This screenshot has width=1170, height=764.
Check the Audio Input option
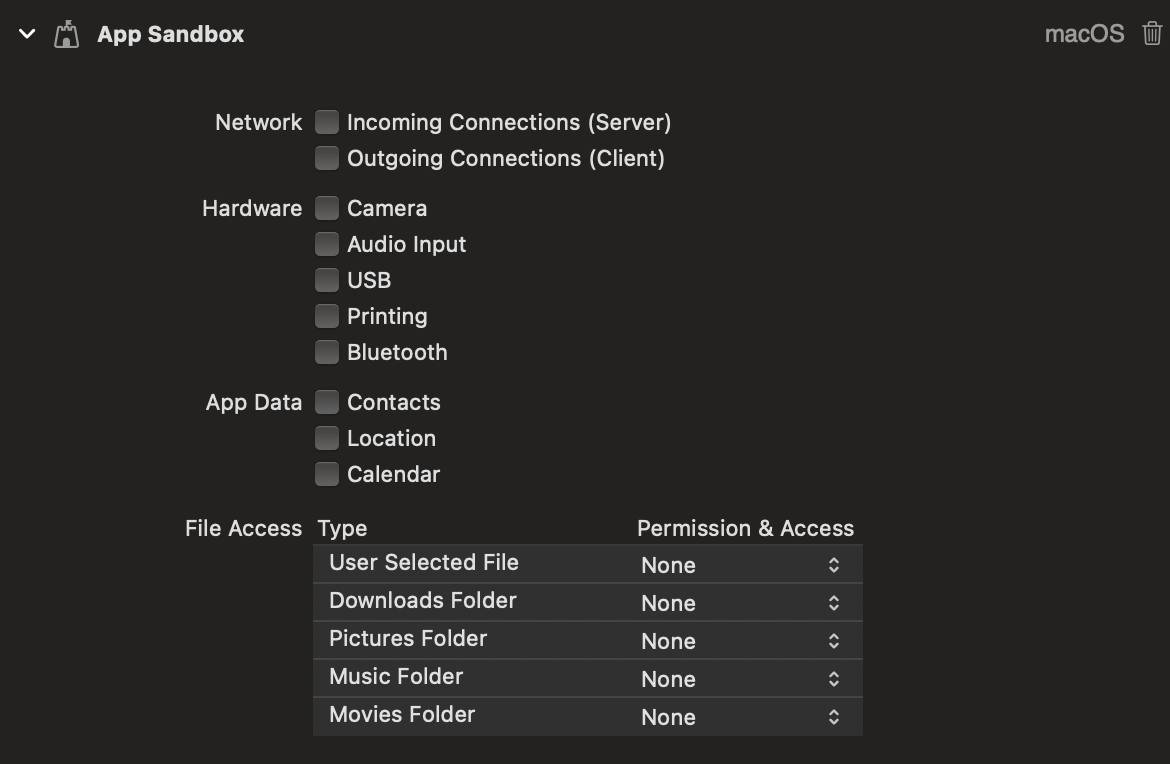pos(327,243)
